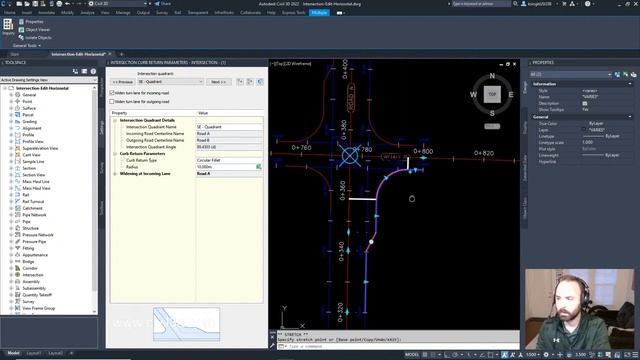Select the Profile View tree item
The image size is (640, 360).
[33, 142]
